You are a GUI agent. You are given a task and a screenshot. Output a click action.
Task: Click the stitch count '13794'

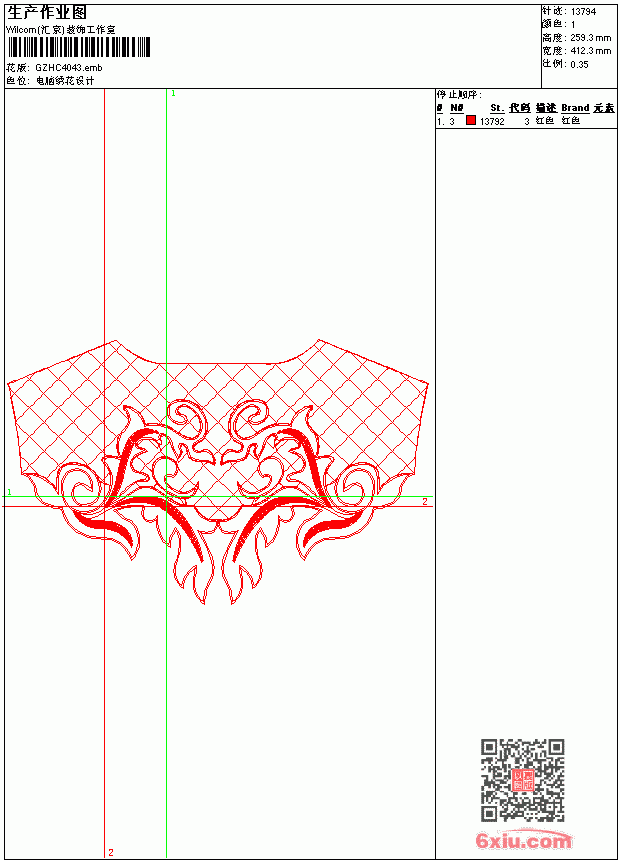[583, 12]
